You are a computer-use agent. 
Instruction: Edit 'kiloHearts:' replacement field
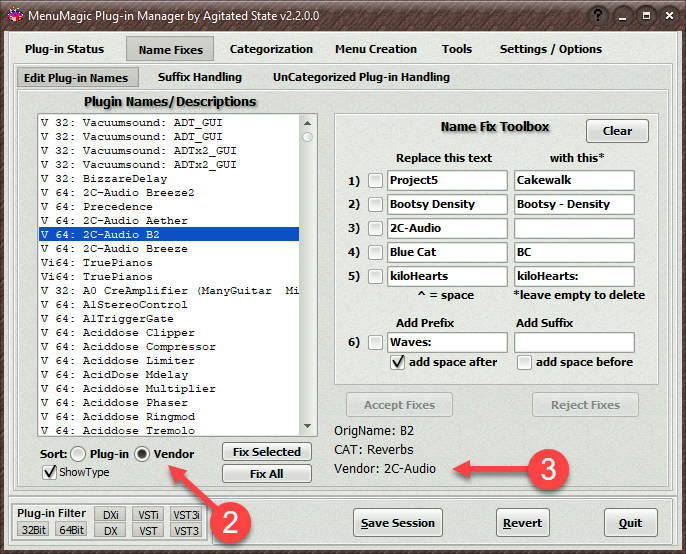(x=574, y=277)
